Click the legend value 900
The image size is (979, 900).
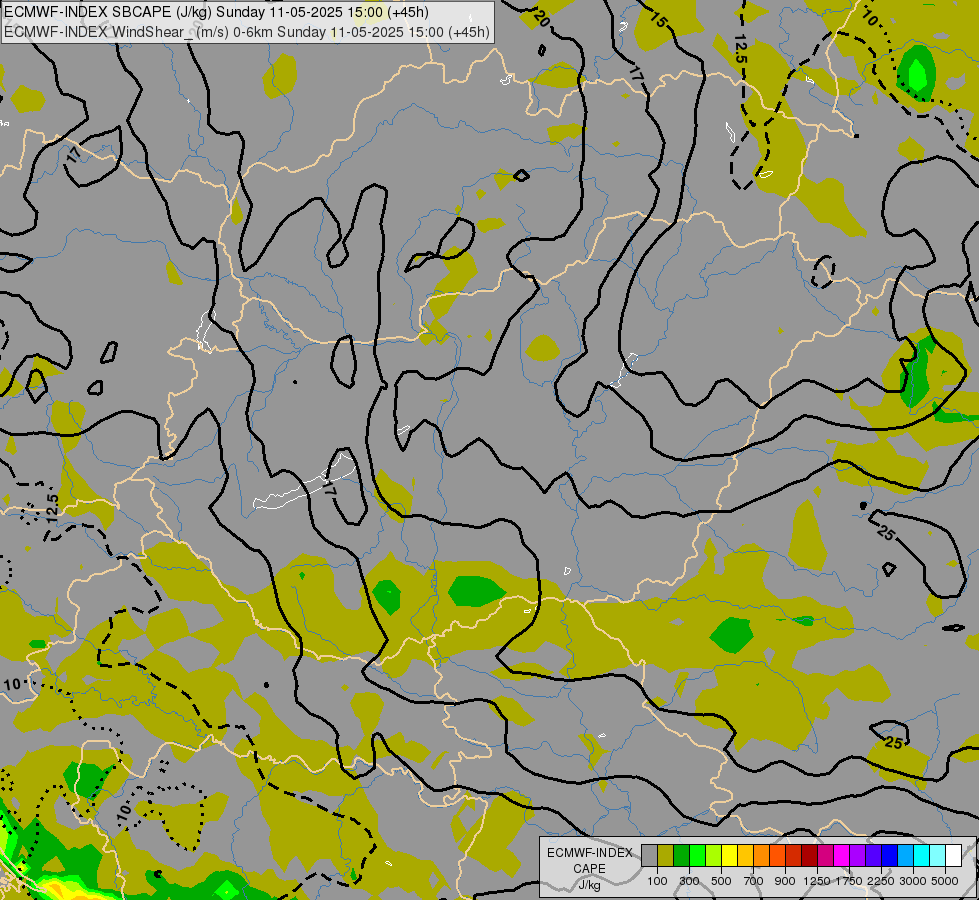(785, 881)
